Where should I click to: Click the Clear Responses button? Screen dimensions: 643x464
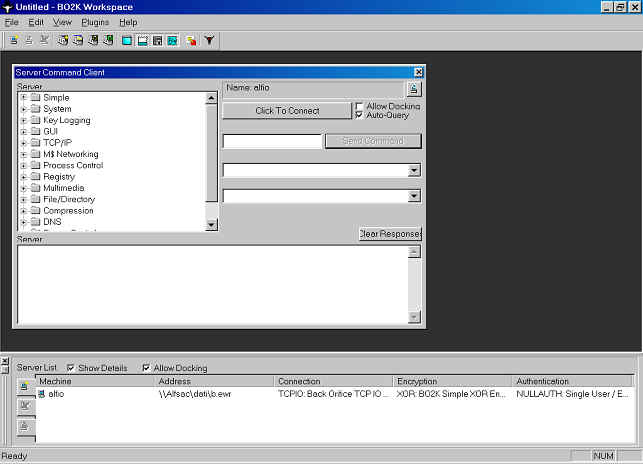click(390, 234)
